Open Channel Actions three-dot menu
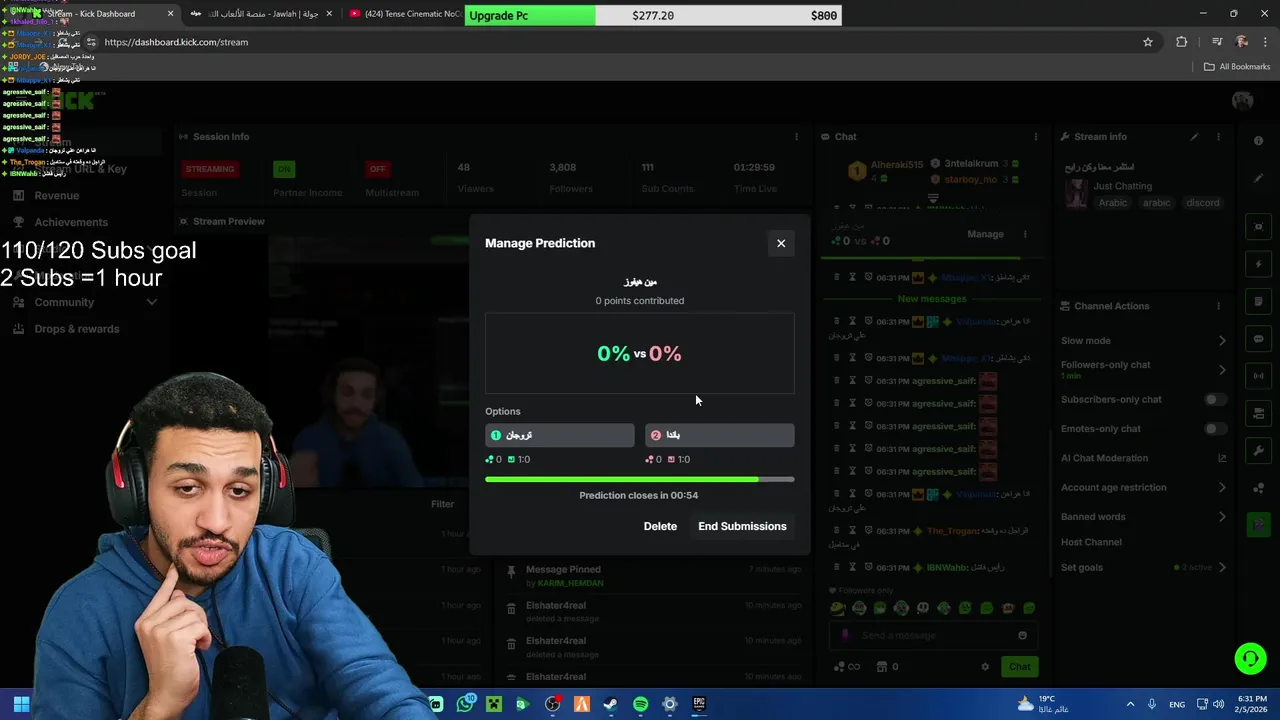The image size is (1280, 720). [x=1218, y=306]
